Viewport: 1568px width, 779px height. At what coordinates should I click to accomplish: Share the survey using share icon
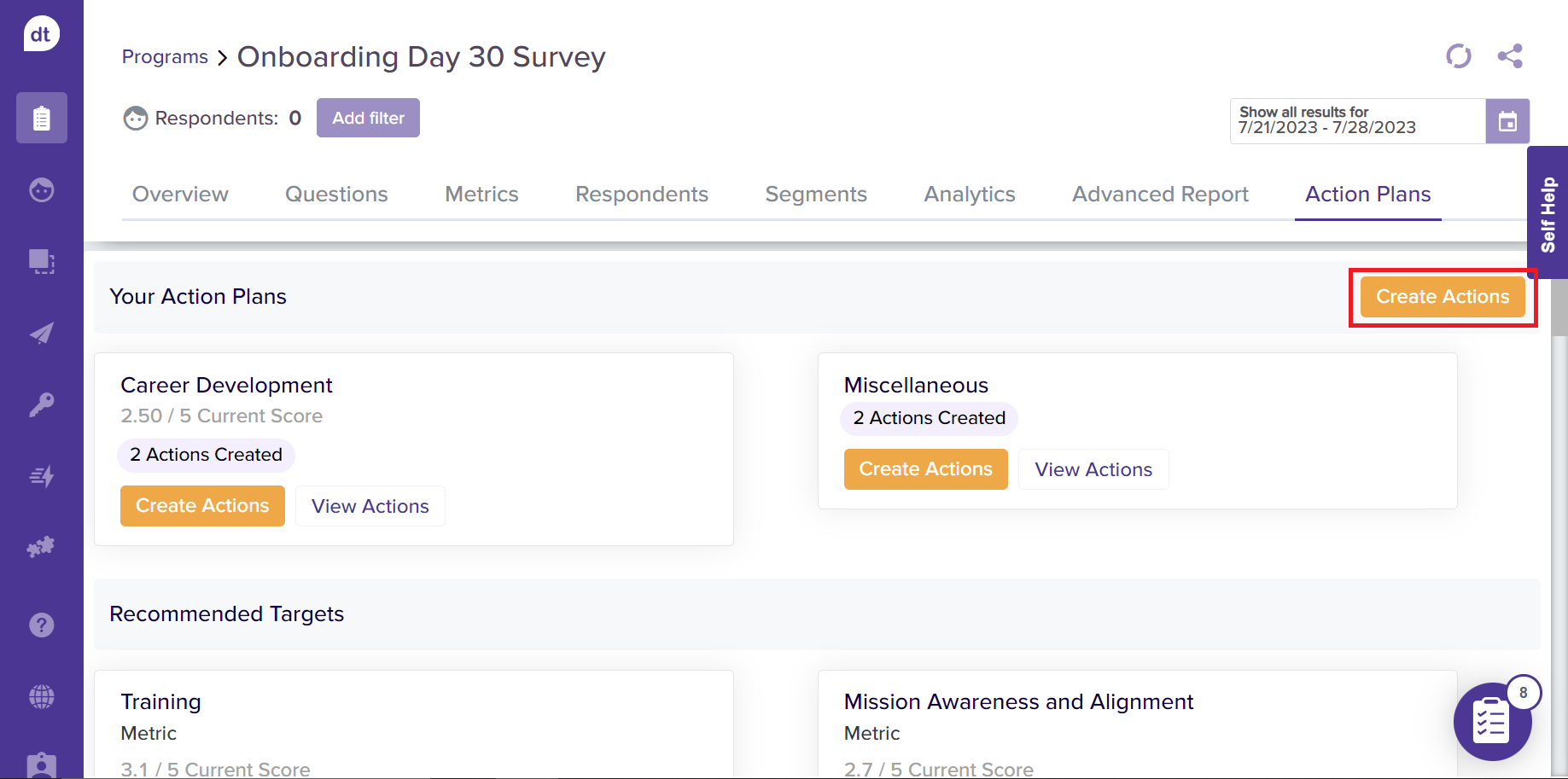click(x=1509, y=56)
